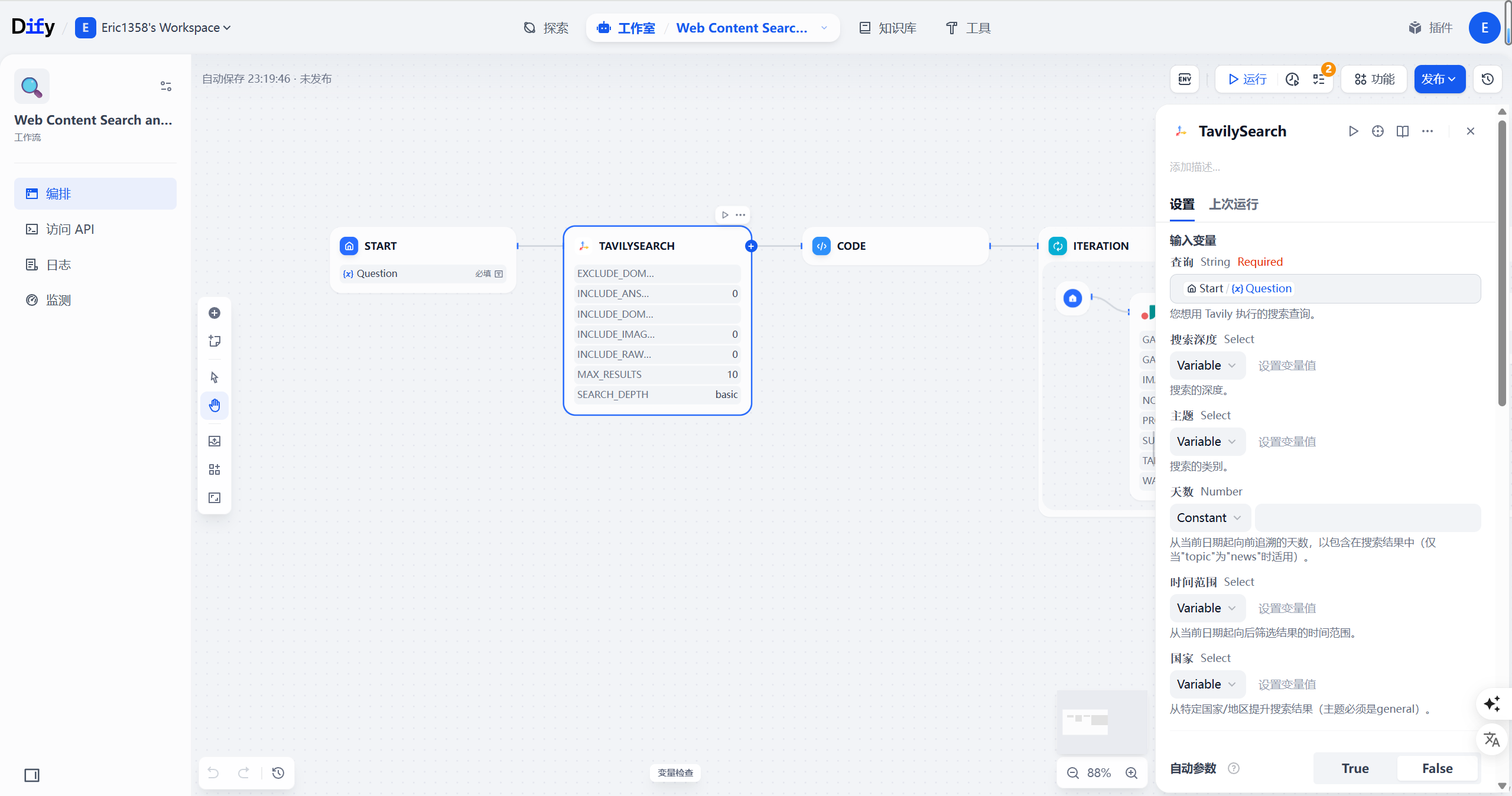Go to the Explore tab

546,28
